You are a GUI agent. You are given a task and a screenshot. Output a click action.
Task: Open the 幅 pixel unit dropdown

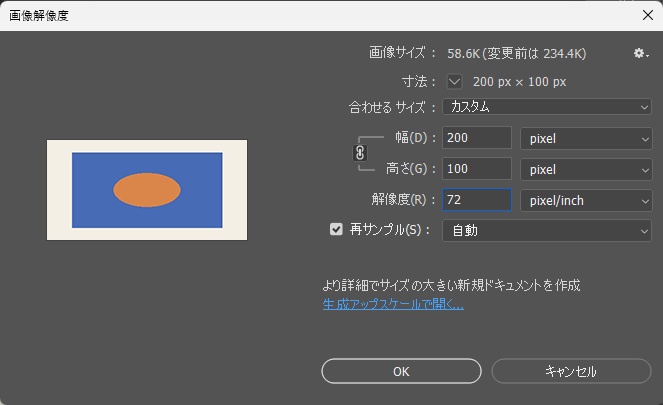[x=586, y=139]
